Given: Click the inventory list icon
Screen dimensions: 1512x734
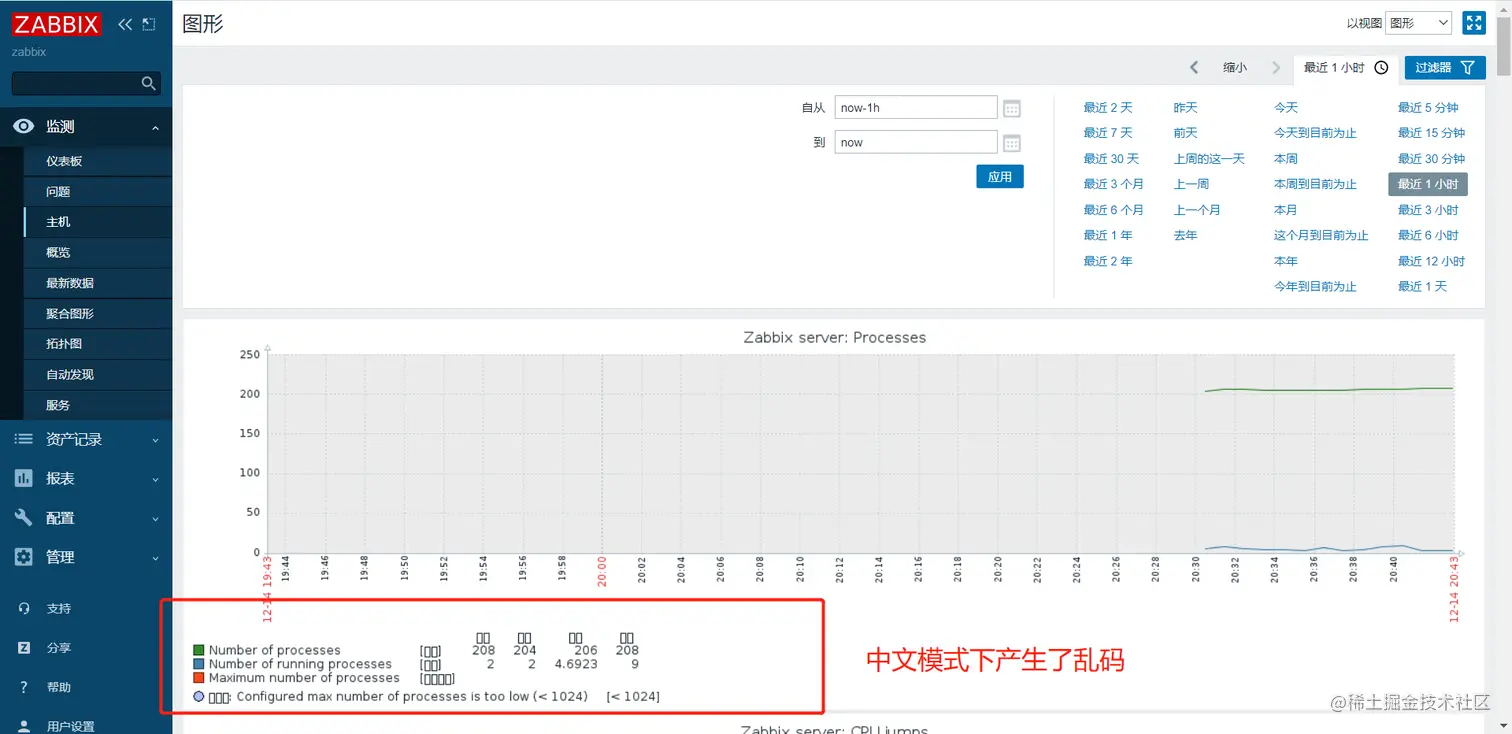Looking at the screenshot, I should coord(23,439).
